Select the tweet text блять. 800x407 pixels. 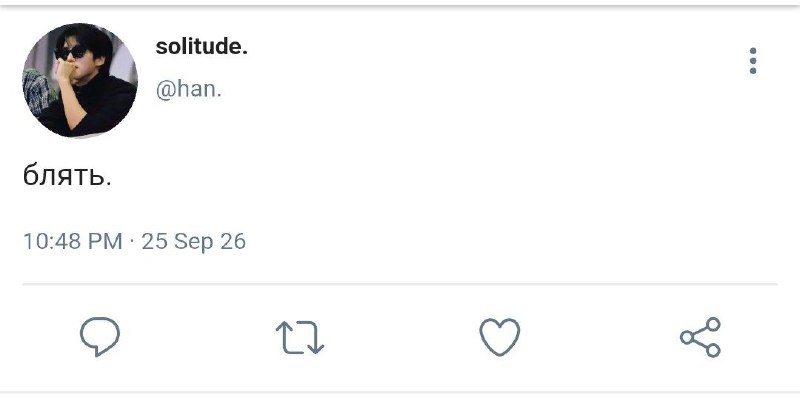coord(67,176)
